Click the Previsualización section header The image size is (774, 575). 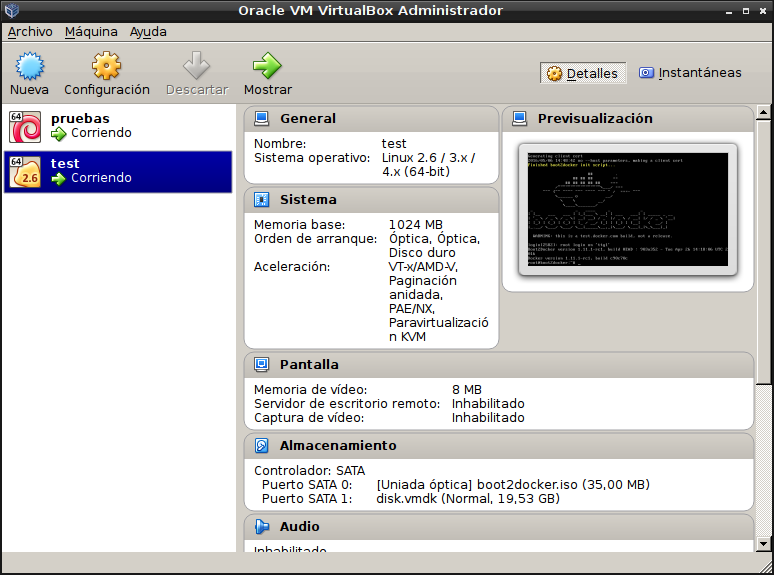595,119
